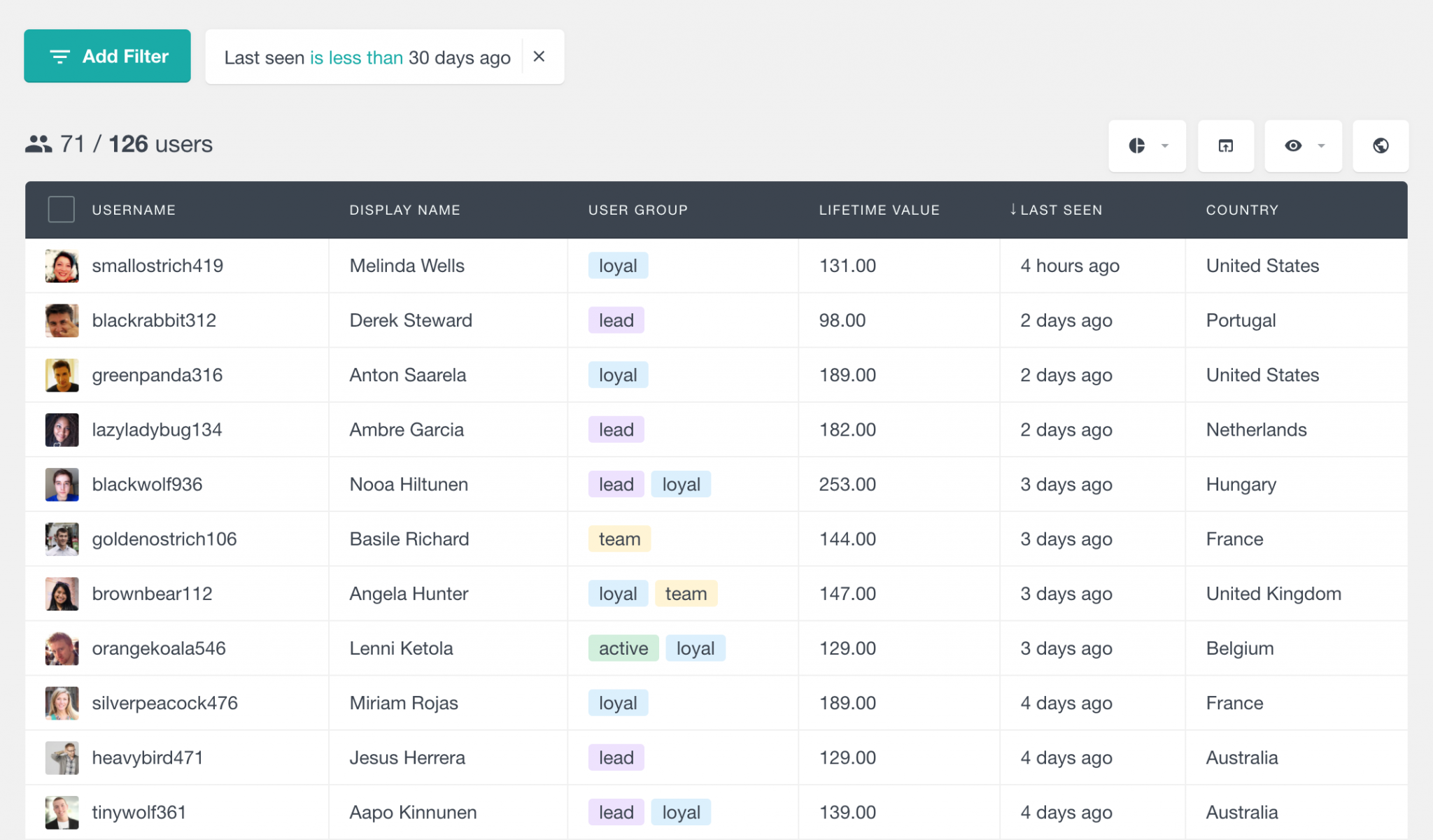This screenshot has width=1433, height=840.
Task: Click the export/share icon
Action: (1225, 146)
